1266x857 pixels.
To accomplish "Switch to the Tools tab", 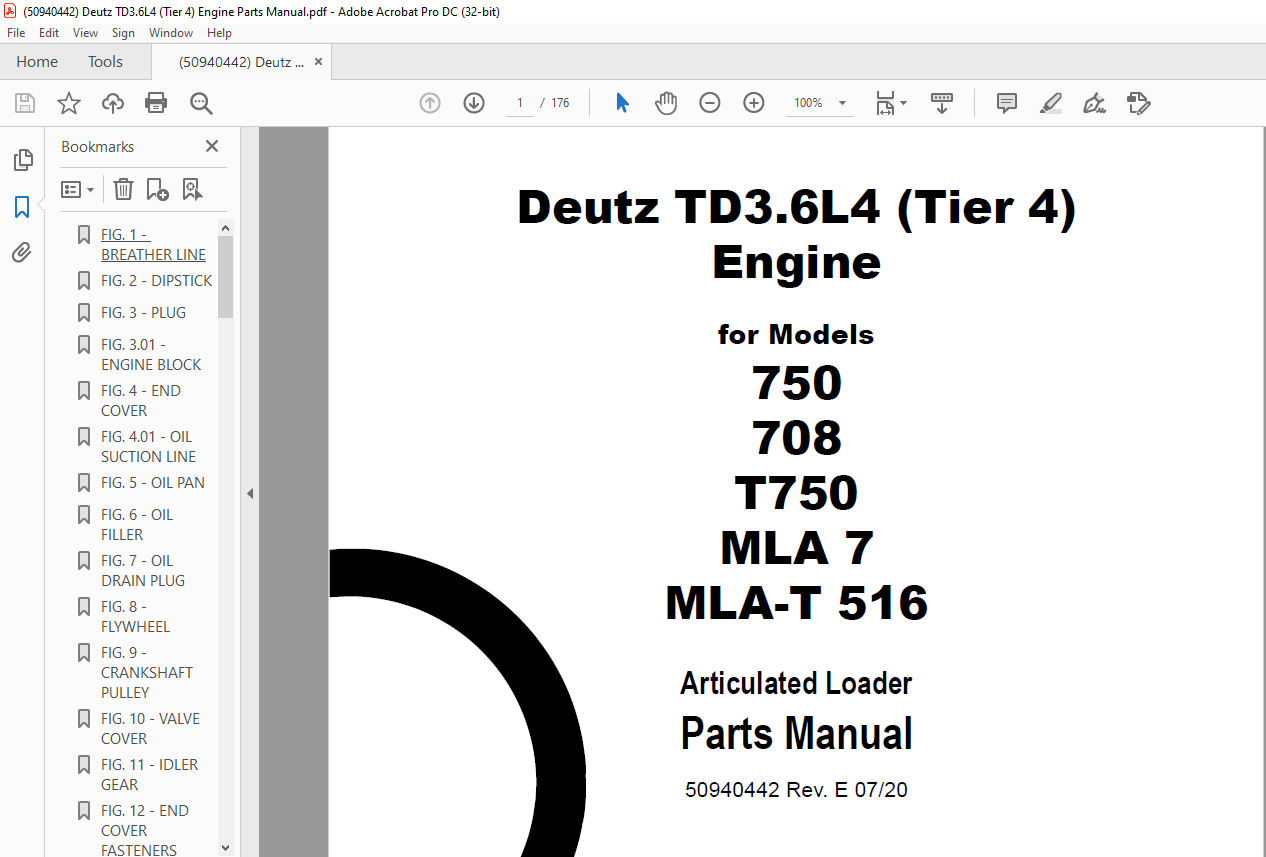I will pos(105,62).
